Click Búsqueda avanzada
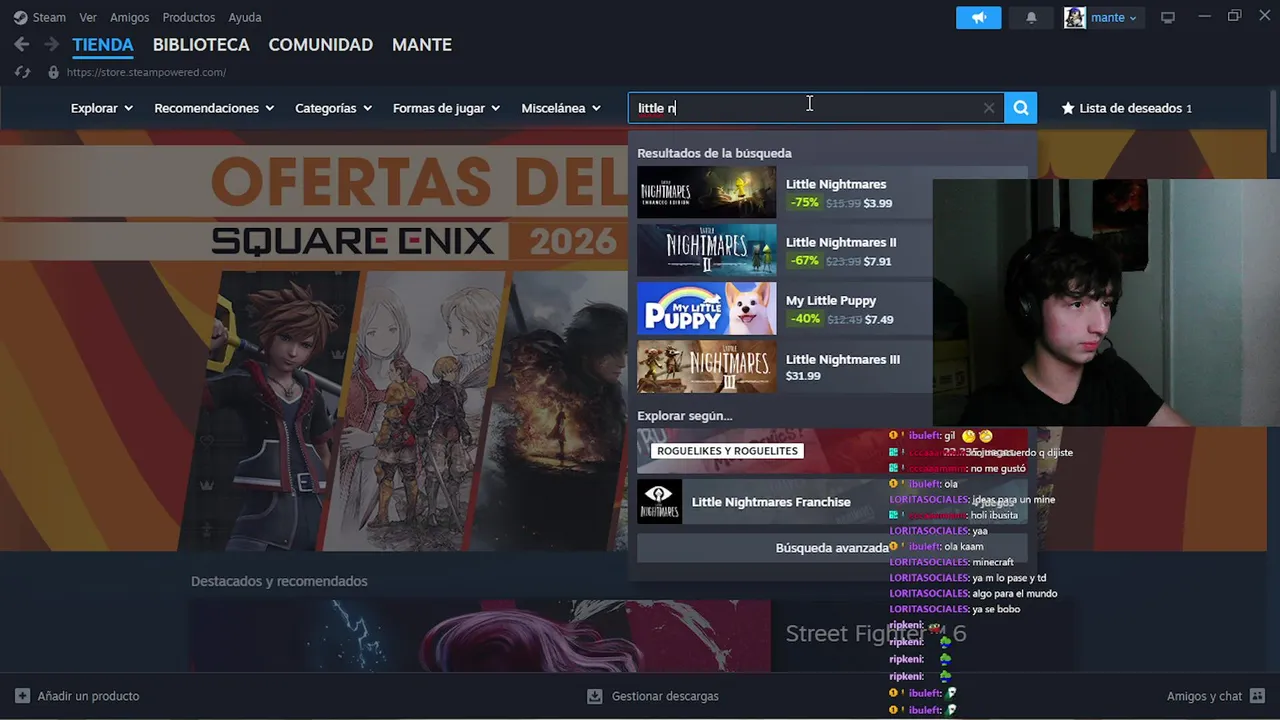Image resolution: width=1280 pixels, height=720 pixels. point(832,548)
